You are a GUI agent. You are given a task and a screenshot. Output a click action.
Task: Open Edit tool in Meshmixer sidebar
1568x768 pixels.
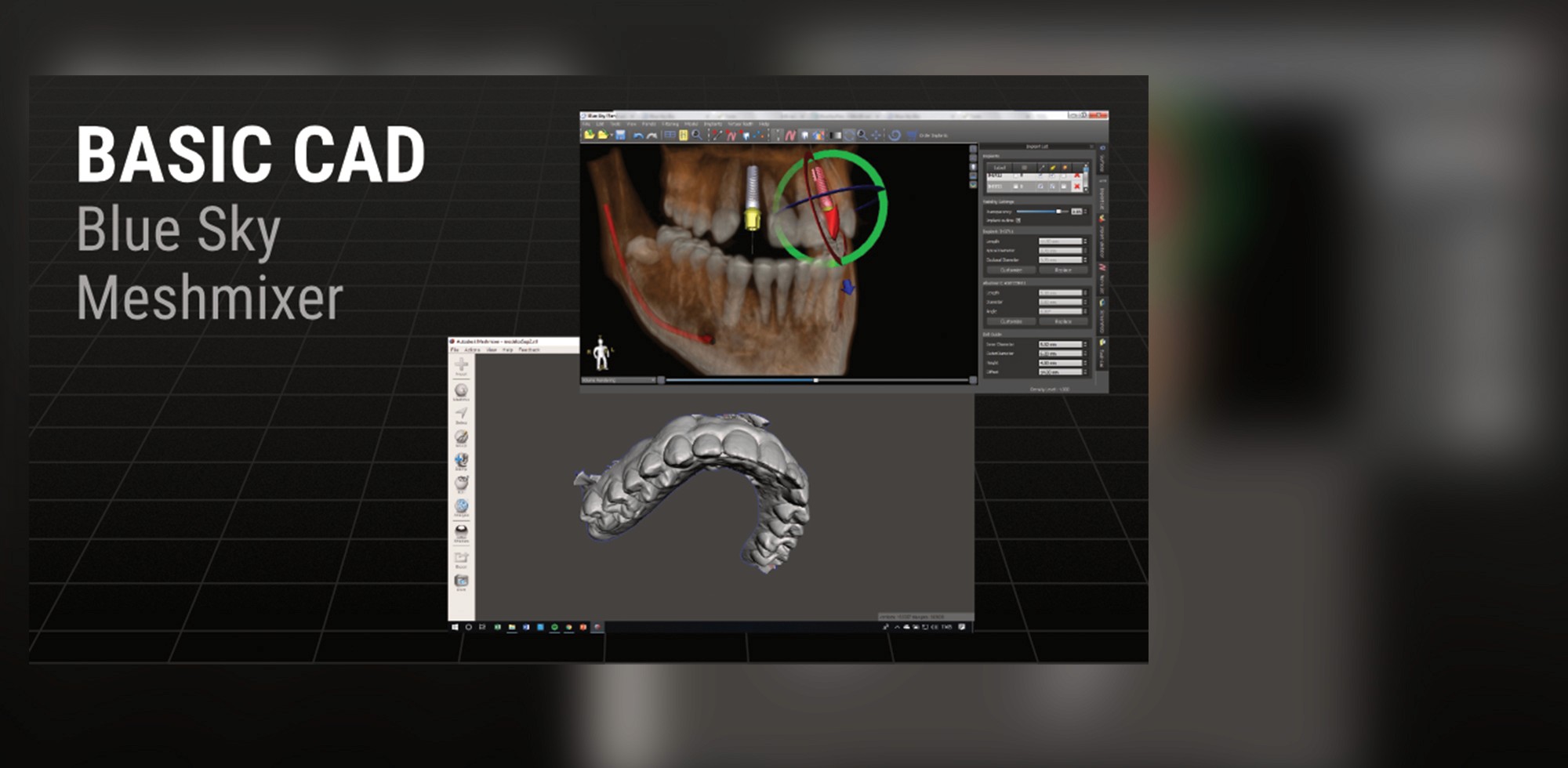click(461, 484)
